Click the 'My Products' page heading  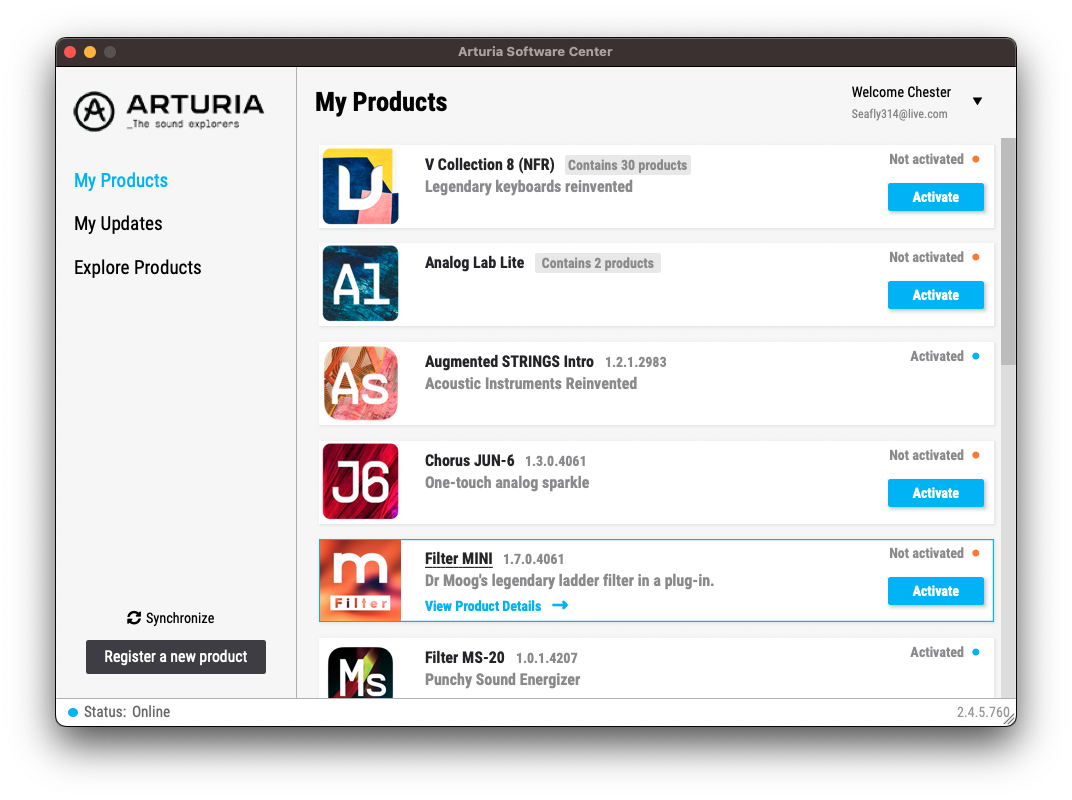[x=381, y=102]
